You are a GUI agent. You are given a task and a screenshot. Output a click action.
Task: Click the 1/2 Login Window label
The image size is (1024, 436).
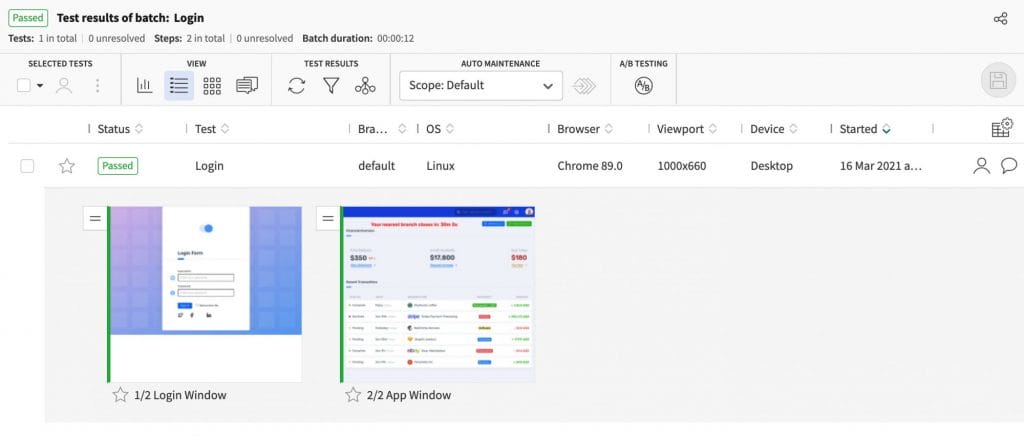[180, 395]
